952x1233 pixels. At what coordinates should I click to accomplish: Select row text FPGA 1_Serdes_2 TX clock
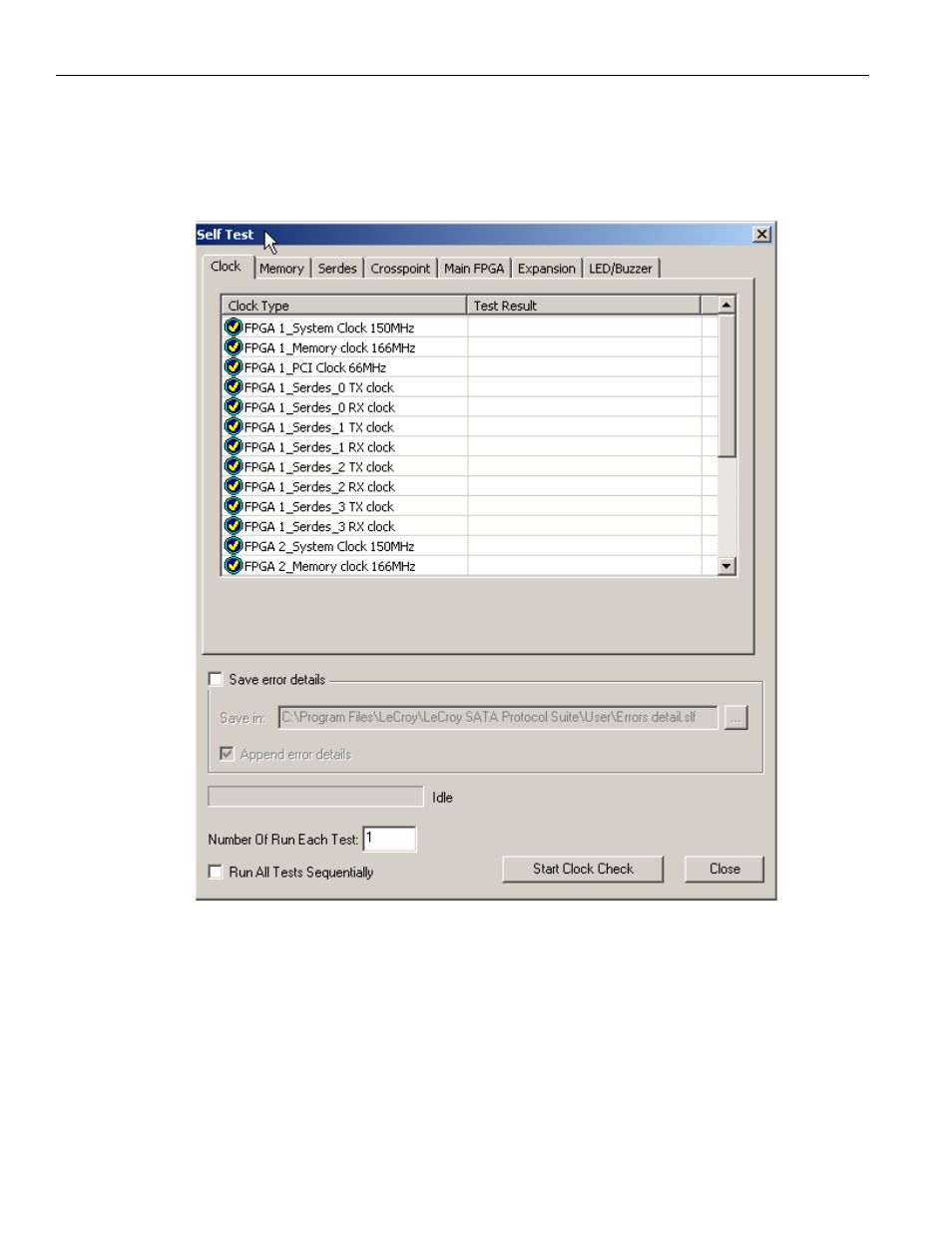coord(319,467)
